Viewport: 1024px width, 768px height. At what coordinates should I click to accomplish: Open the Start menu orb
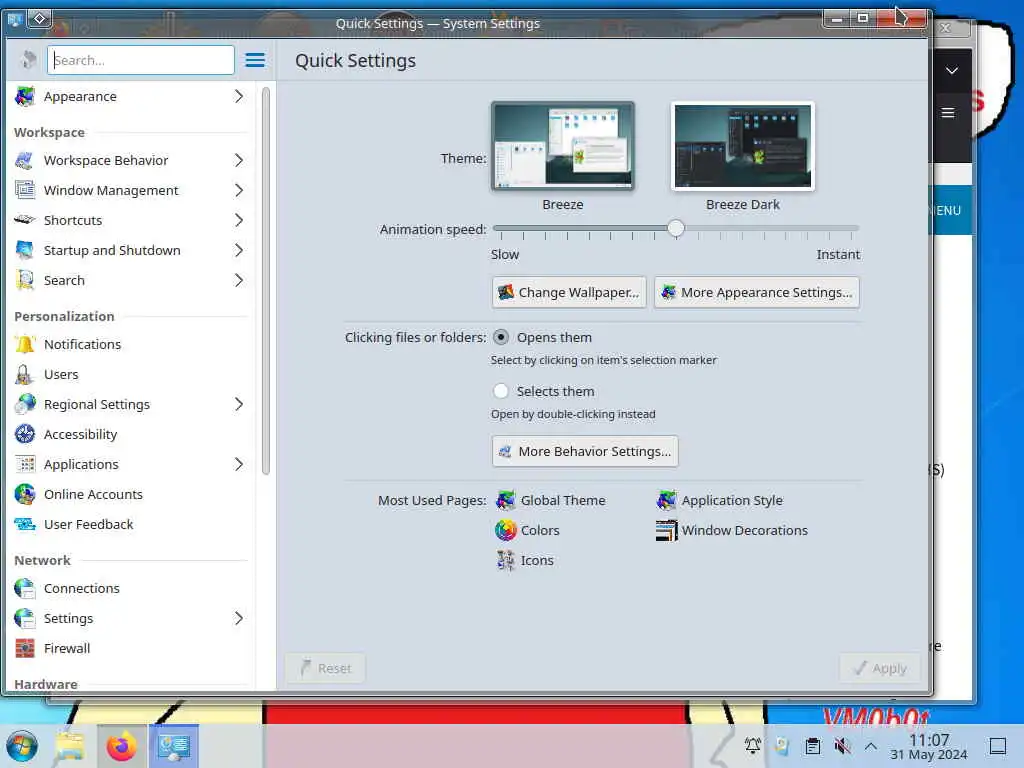click(x=22, y=746)
